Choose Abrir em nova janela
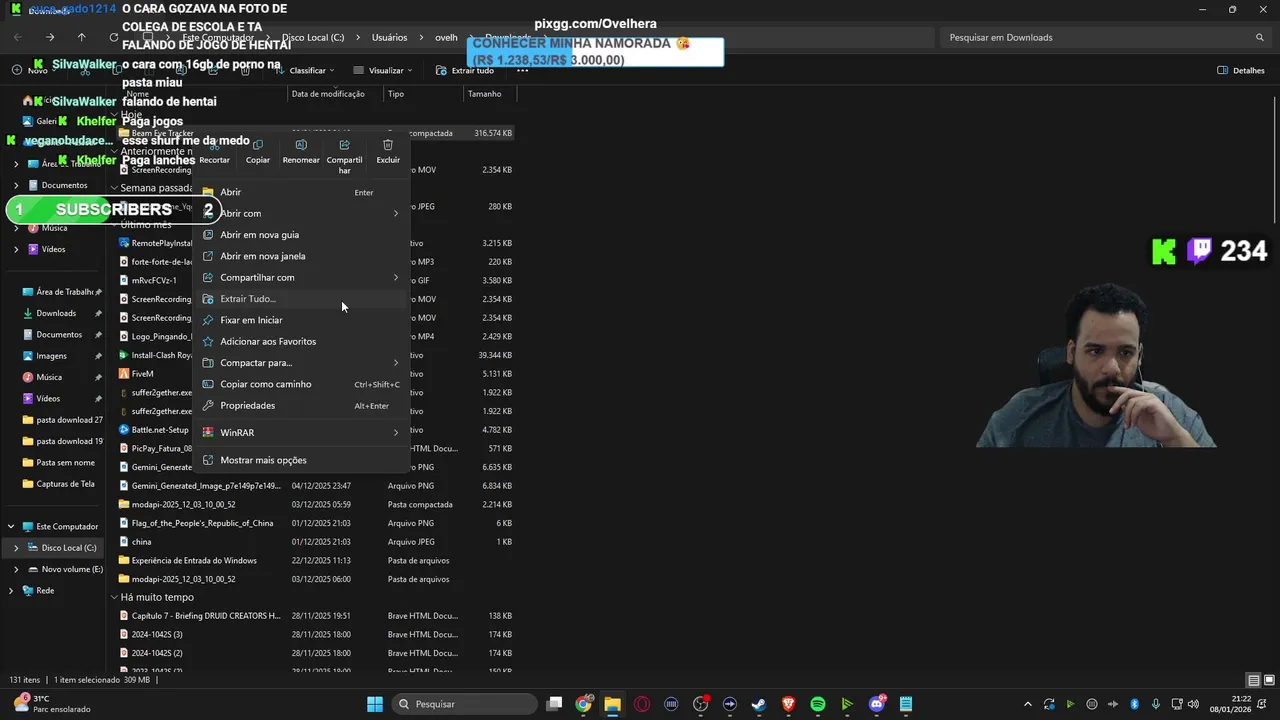Screen dimensions: 1280x720 [301, 256]
